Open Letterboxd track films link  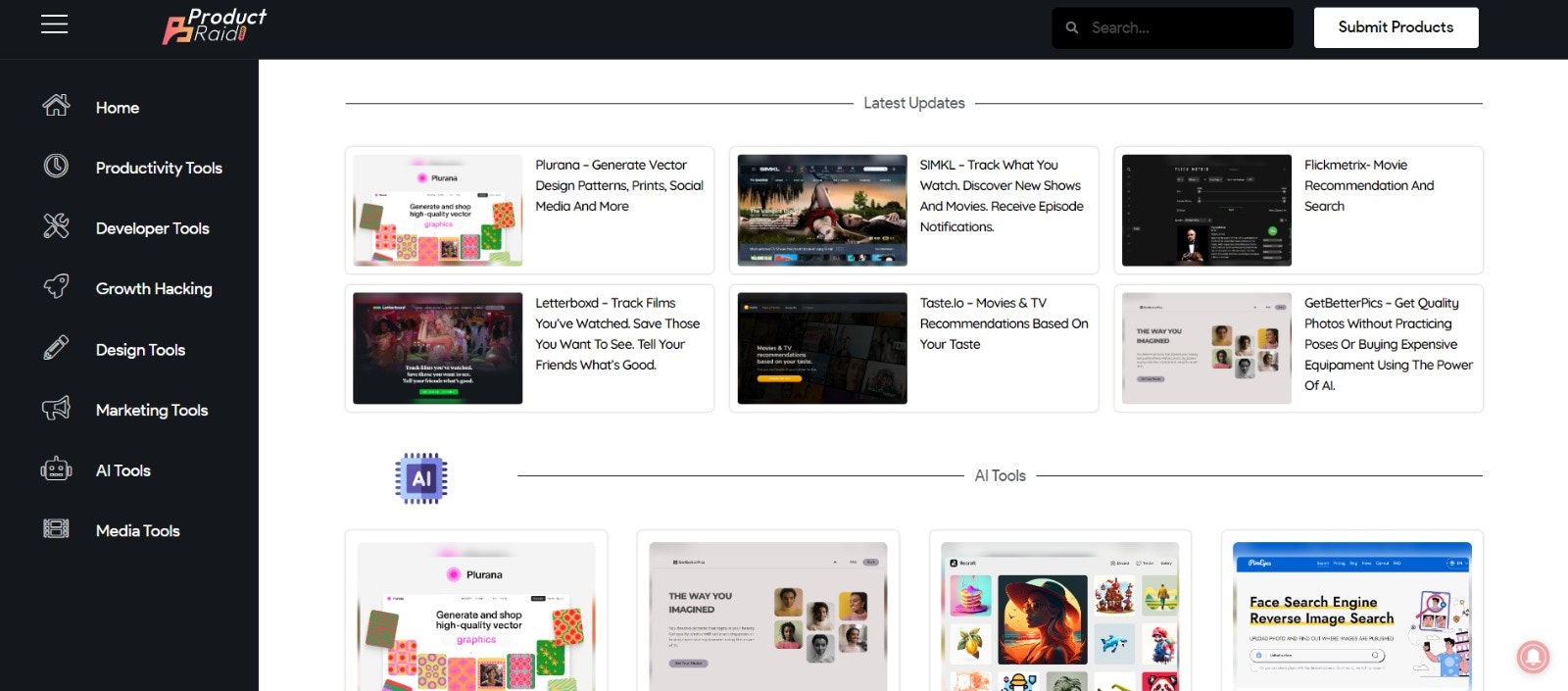pos(617,334)
